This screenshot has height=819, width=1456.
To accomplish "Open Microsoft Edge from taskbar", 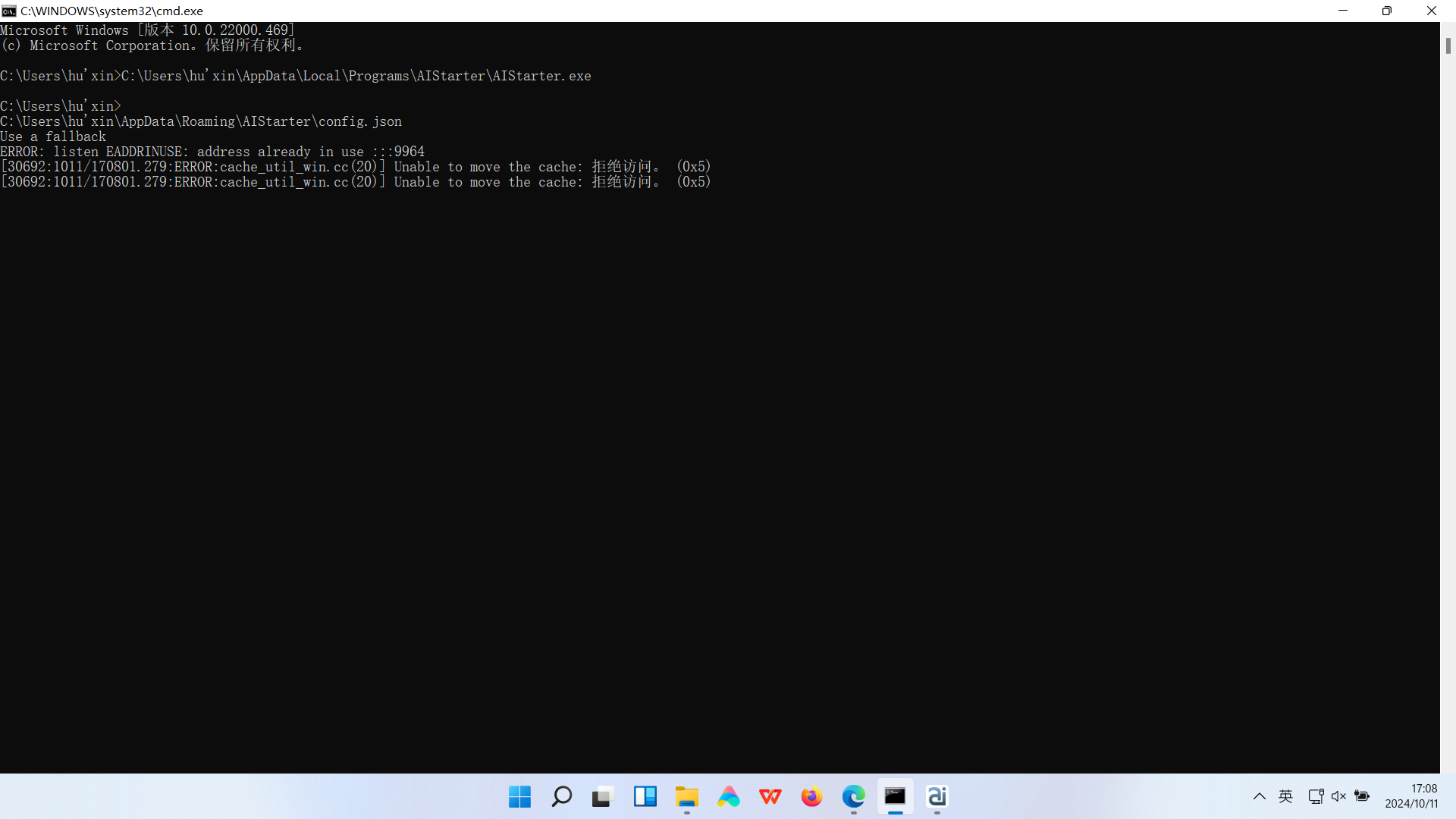I will (x=854, y=796).
